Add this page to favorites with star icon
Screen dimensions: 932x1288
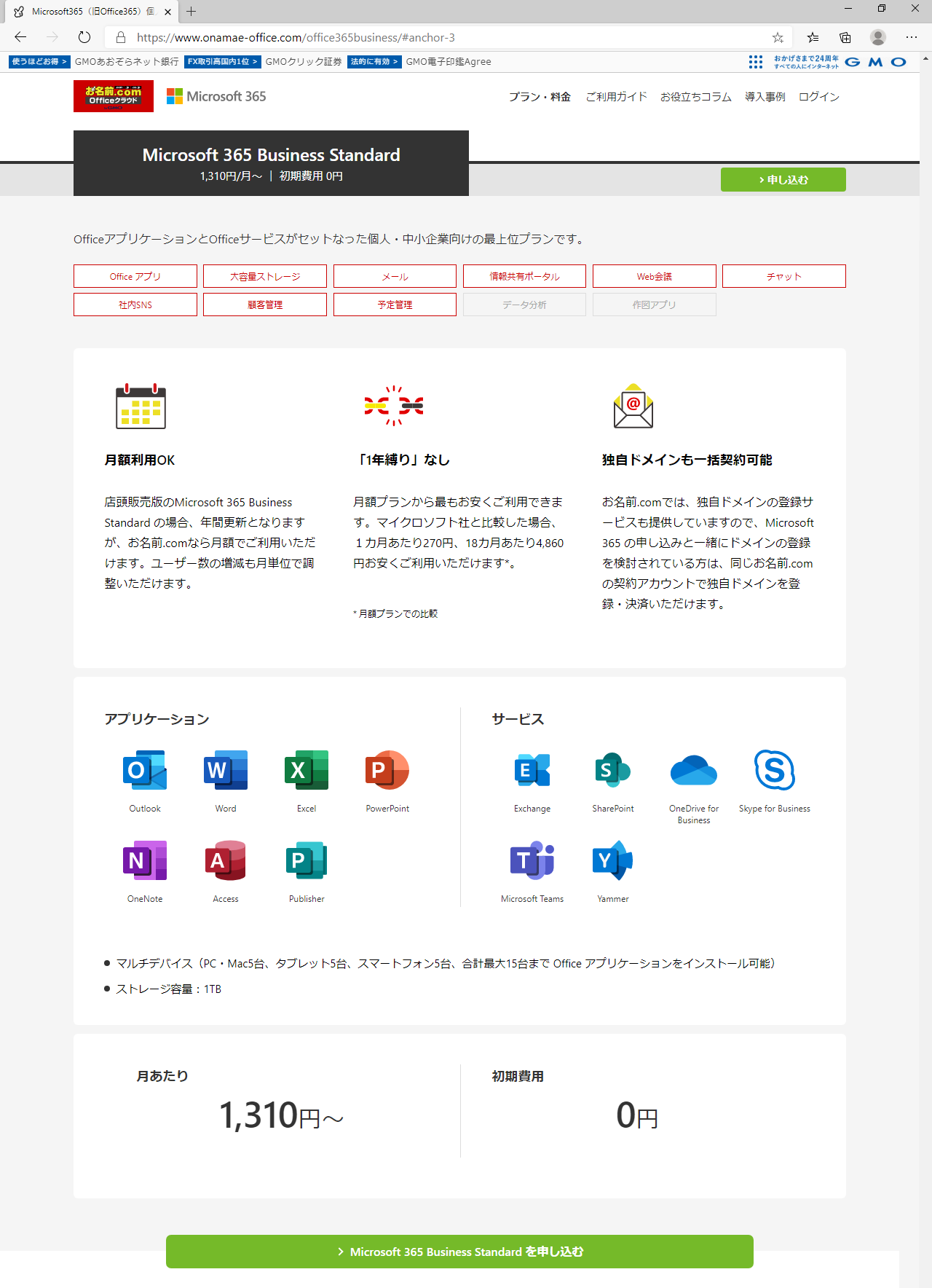[778, 37]
